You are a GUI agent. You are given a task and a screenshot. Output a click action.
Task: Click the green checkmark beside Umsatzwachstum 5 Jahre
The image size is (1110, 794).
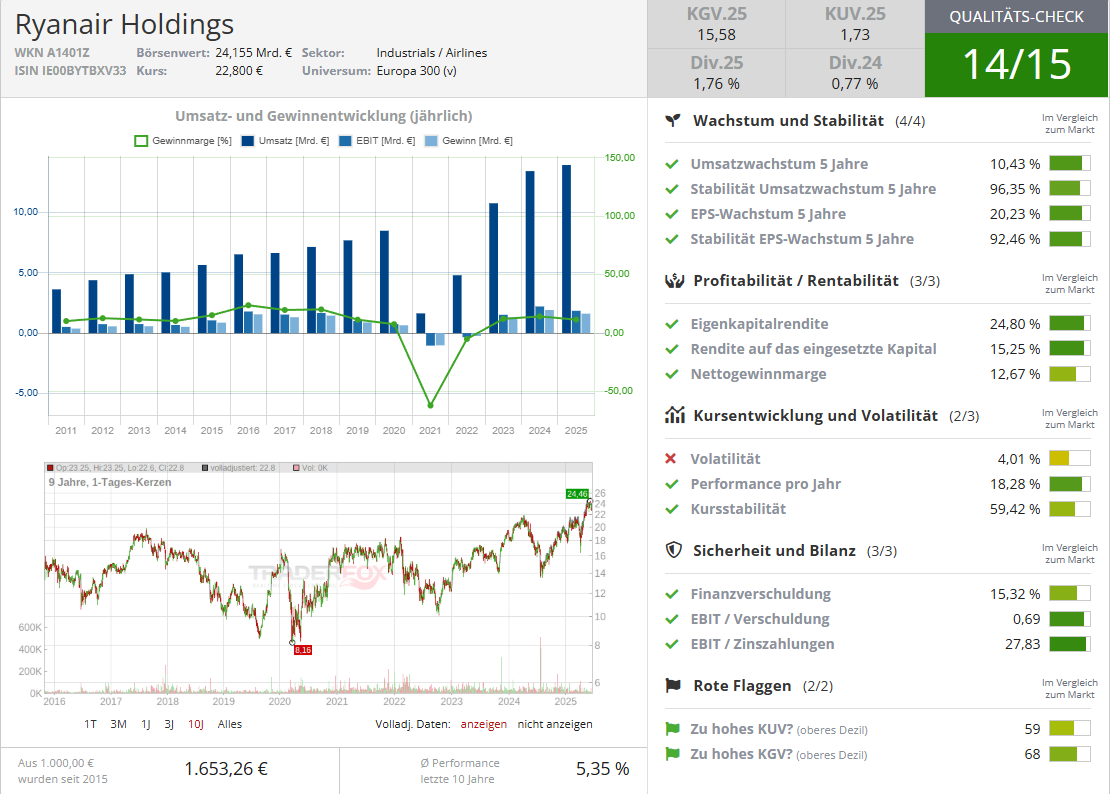[x=672, y=164]
